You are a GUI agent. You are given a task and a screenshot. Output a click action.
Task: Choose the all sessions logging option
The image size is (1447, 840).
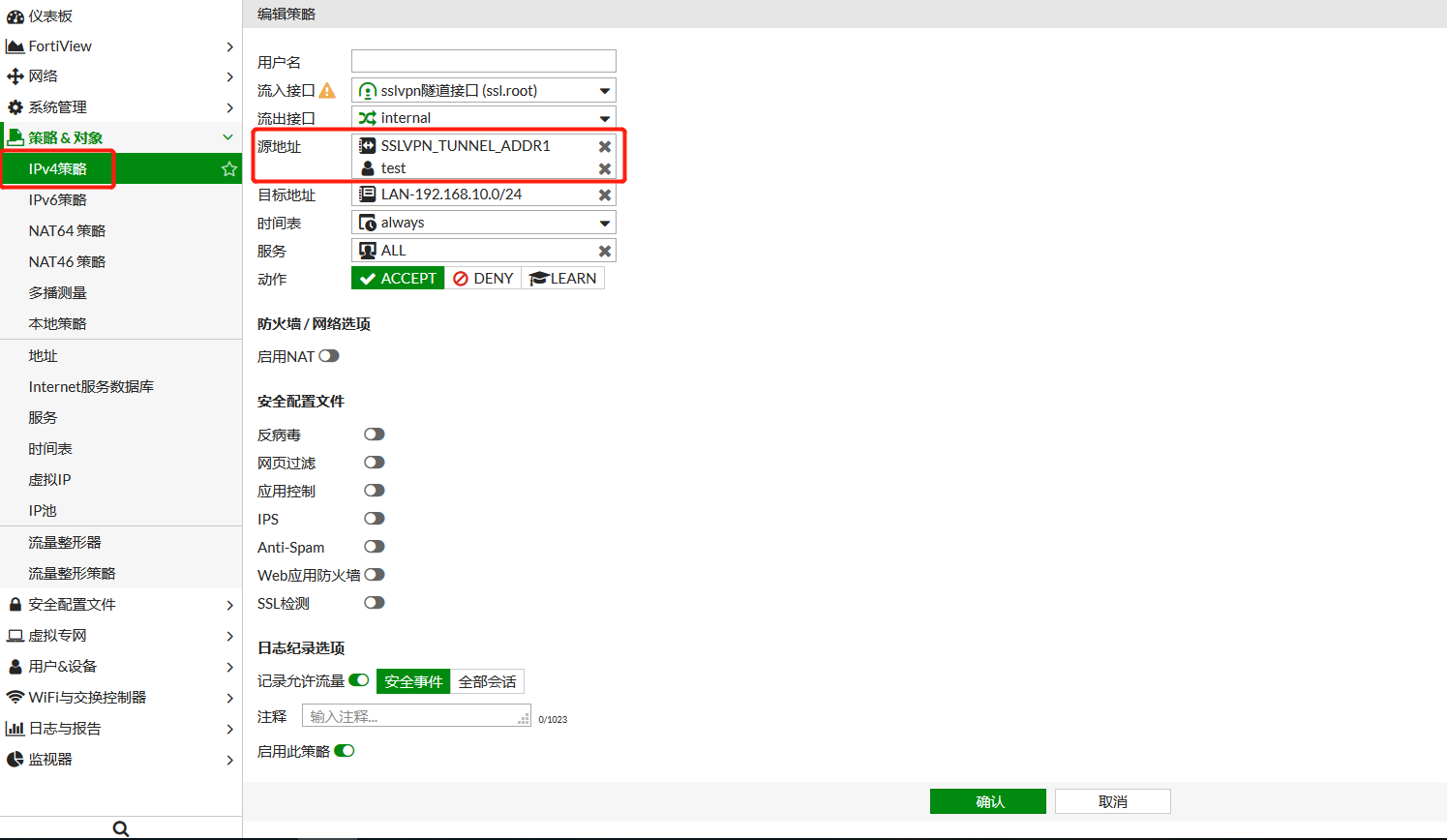point(487,681)
